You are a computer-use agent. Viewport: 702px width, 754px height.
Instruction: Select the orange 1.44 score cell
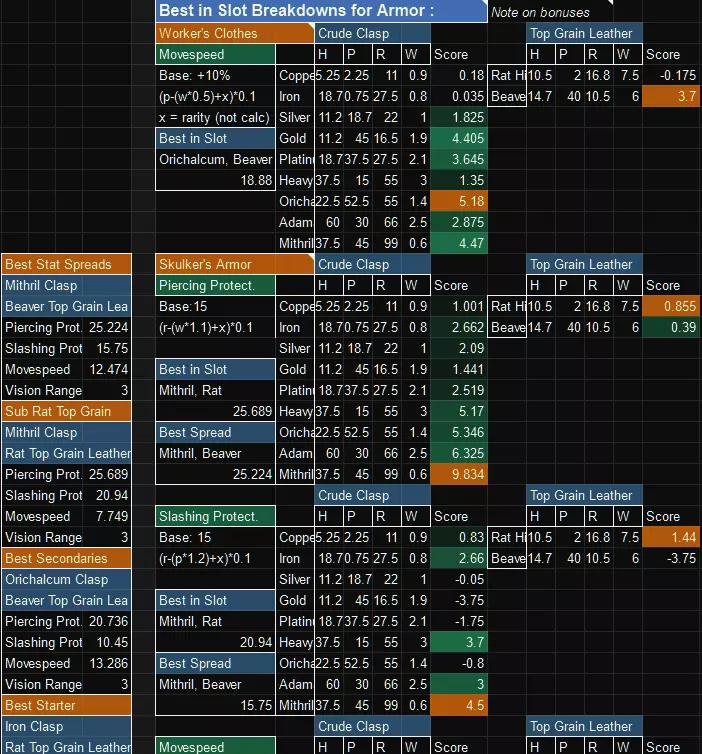click(670, 537)
